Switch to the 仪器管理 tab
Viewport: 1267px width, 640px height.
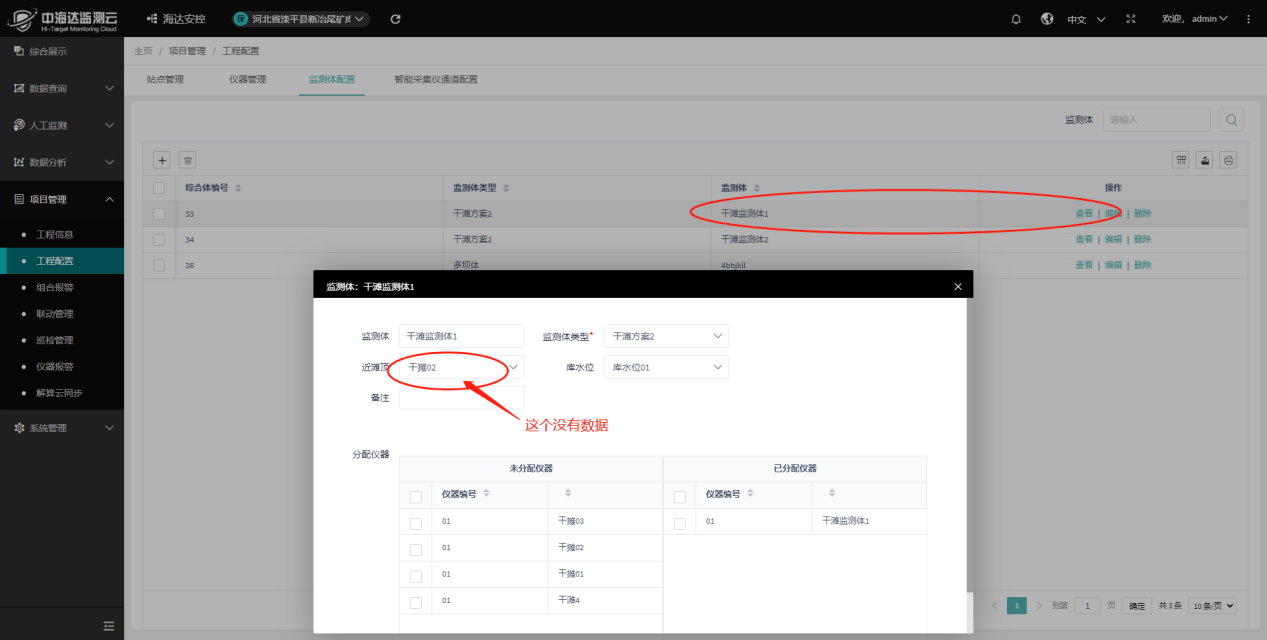click(247, 79)
